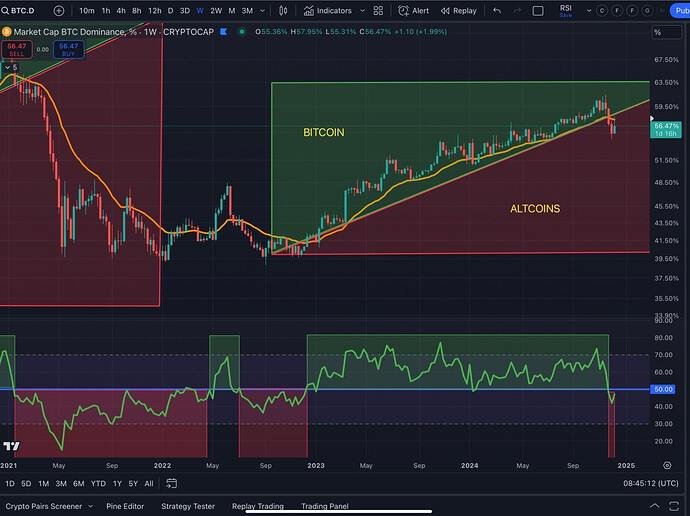Toggle the percent scale button

658,32
